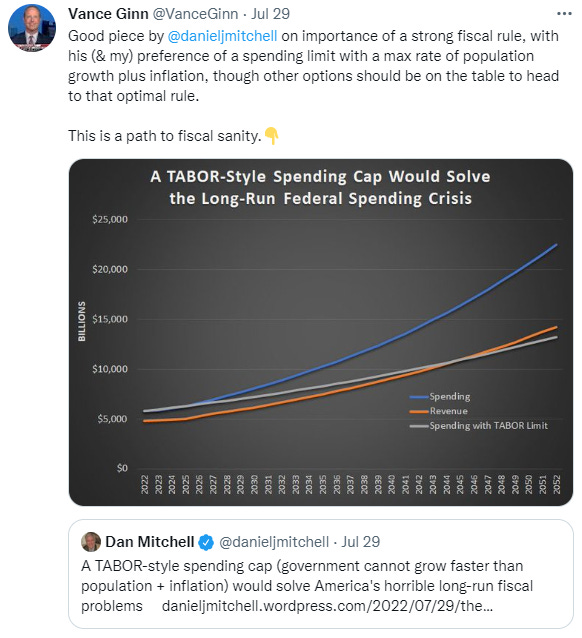Screen dimensions: 582x638
Task: Open Vance Ginn's profile picture
Action: click(x=32, y=28)
